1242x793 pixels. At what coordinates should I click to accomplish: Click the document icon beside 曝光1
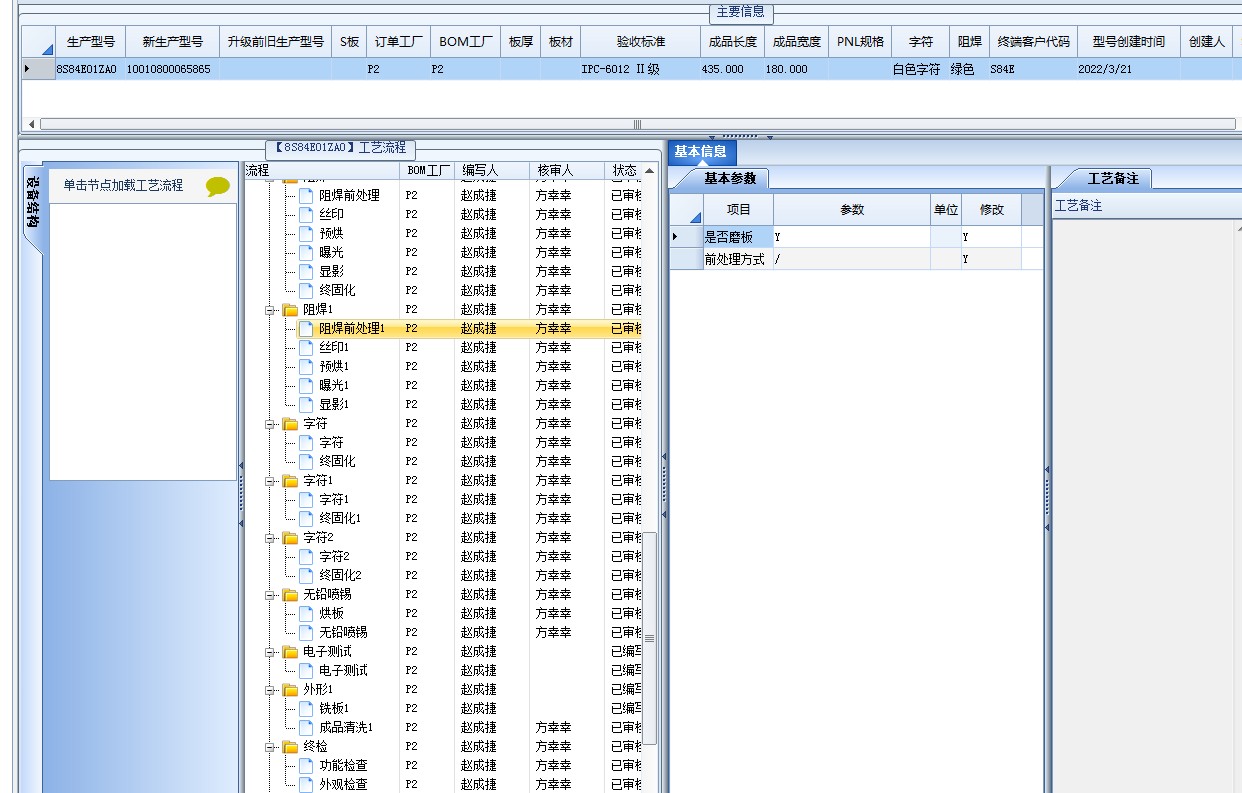(306, 385)
